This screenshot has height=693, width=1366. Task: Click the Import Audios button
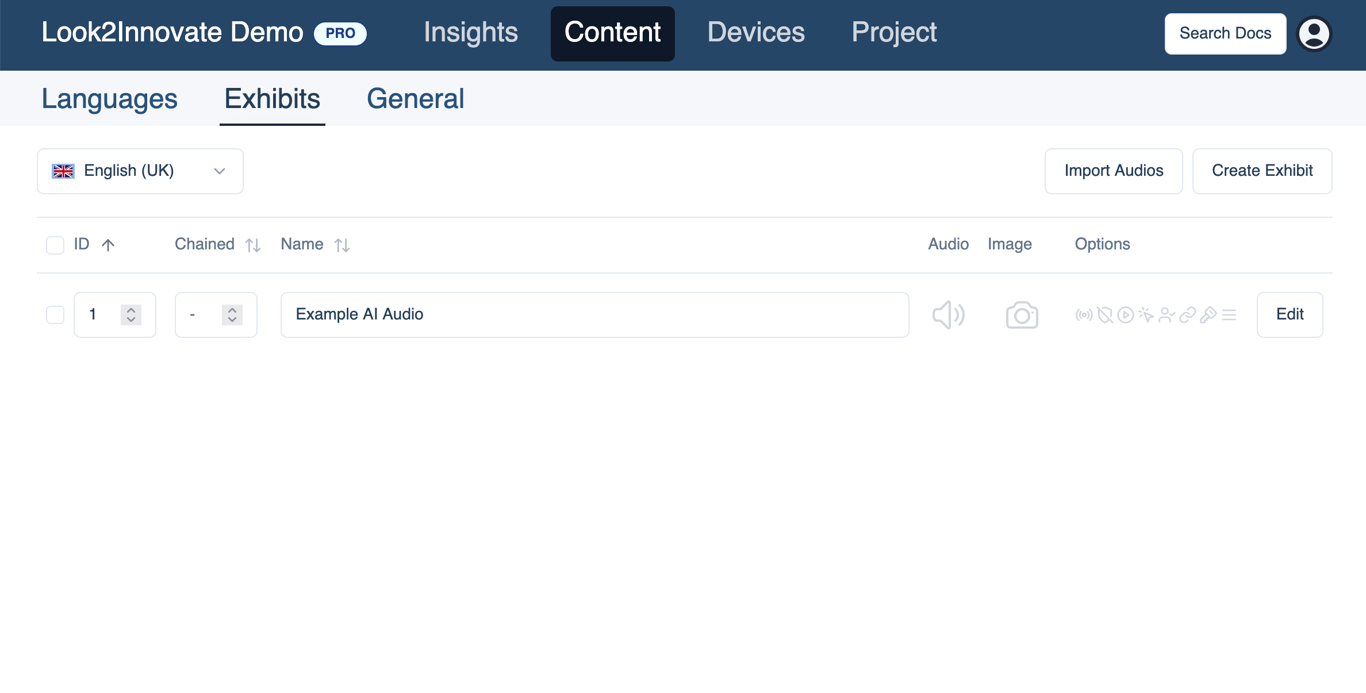[1114, 171]
